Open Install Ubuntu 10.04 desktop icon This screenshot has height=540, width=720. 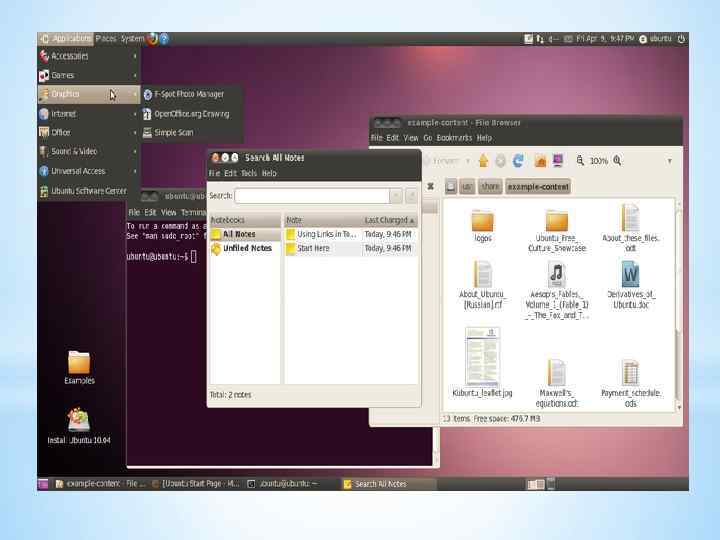pos(79,420)
